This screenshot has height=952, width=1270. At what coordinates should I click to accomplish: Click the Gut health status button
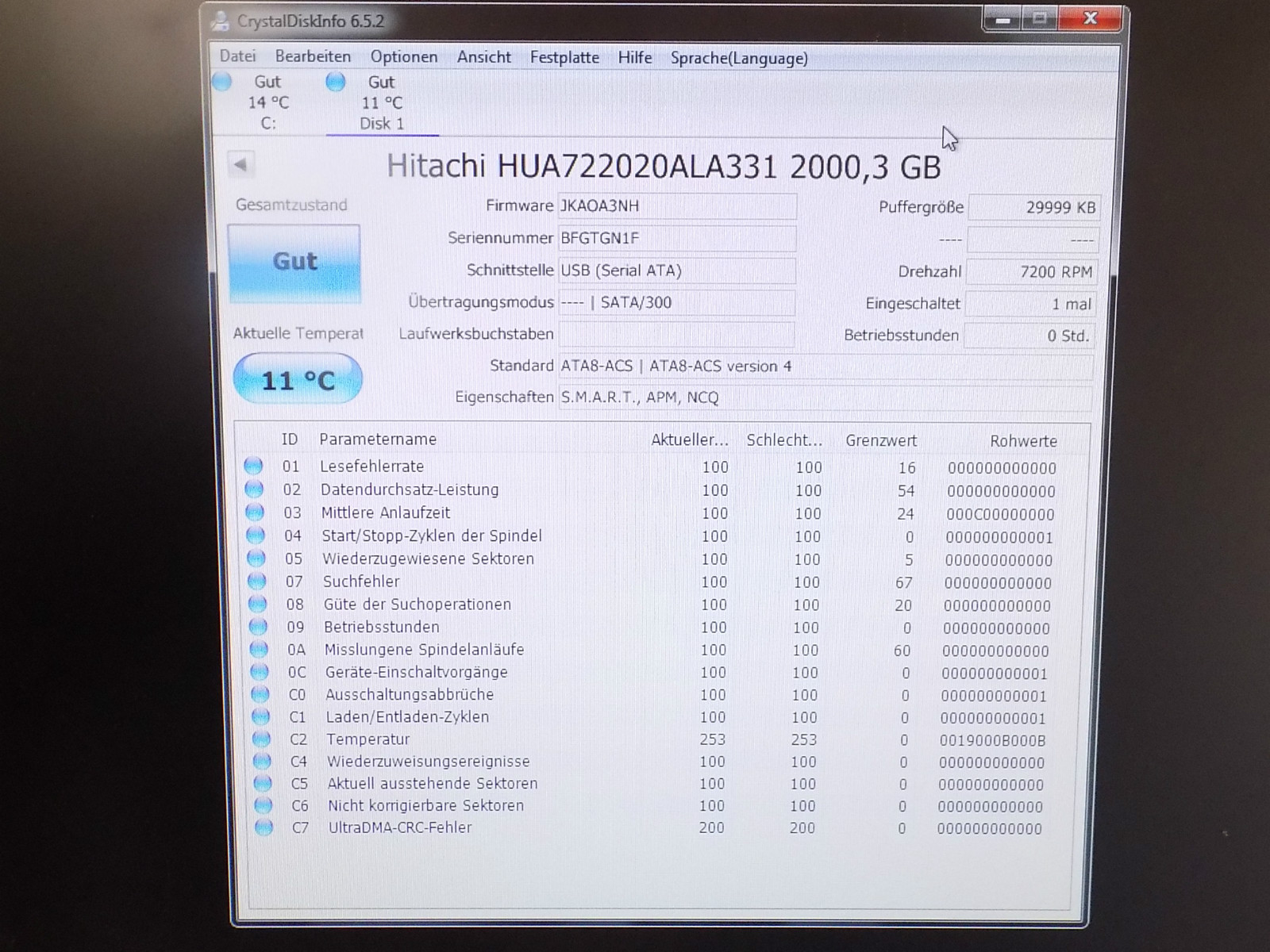tap(294, 263)
